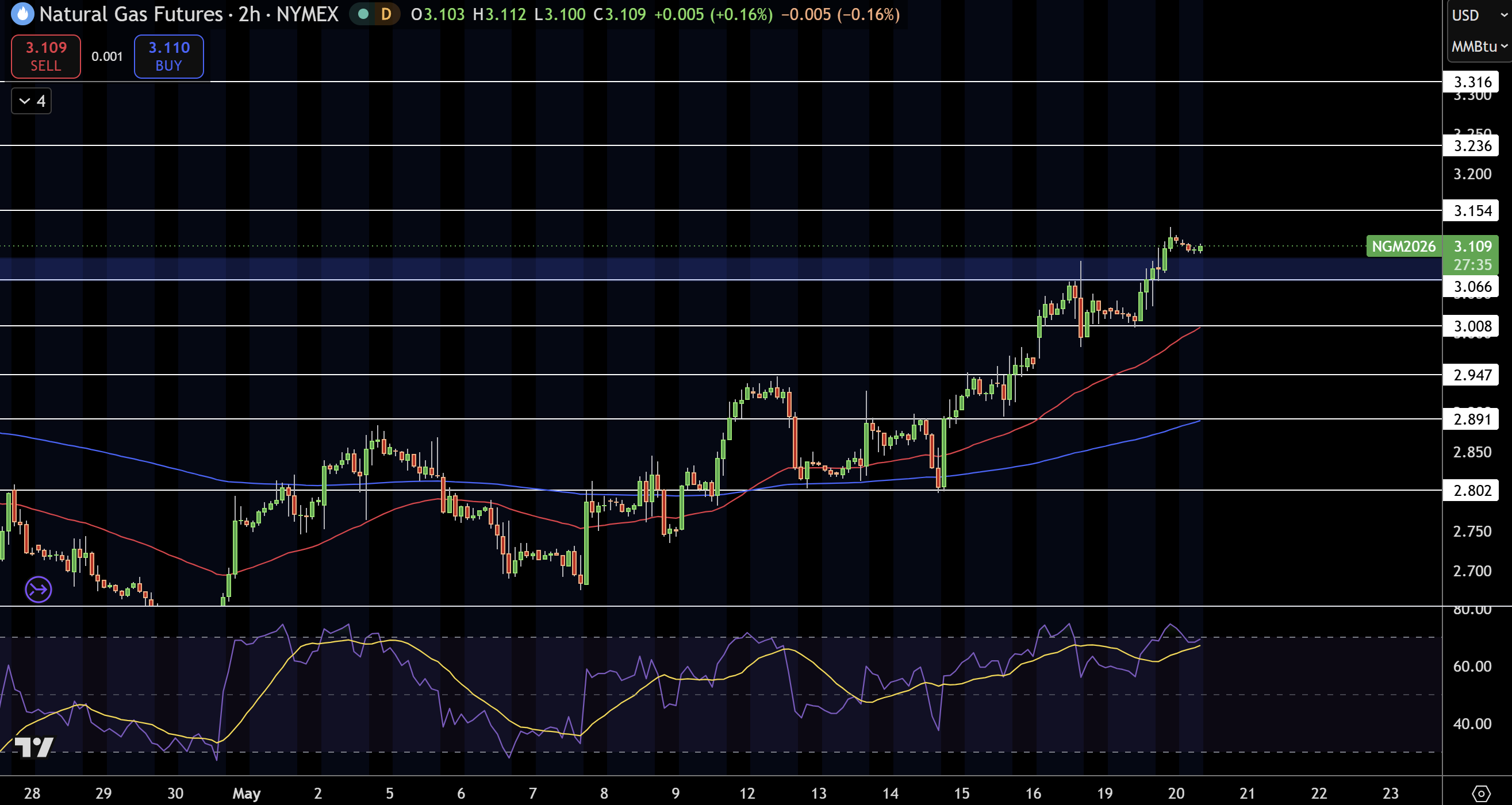The width and height of the screenshot is (1512, 805).
Task: Open chart settings gear icon in corner
Action: (1480, 794)
